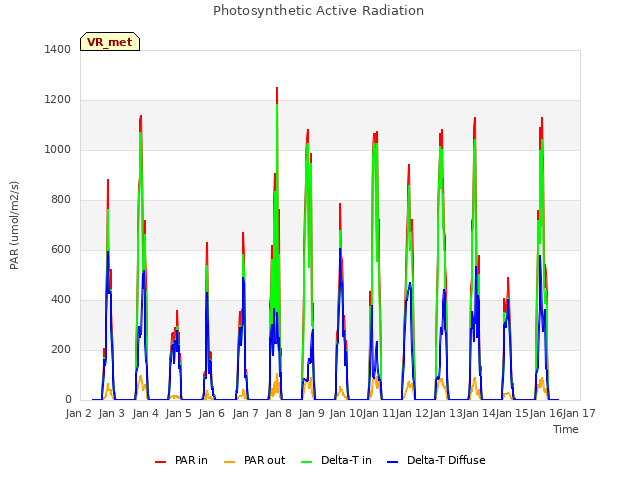Select the Delta-T Diffuse legend label

tap(446, 460)
